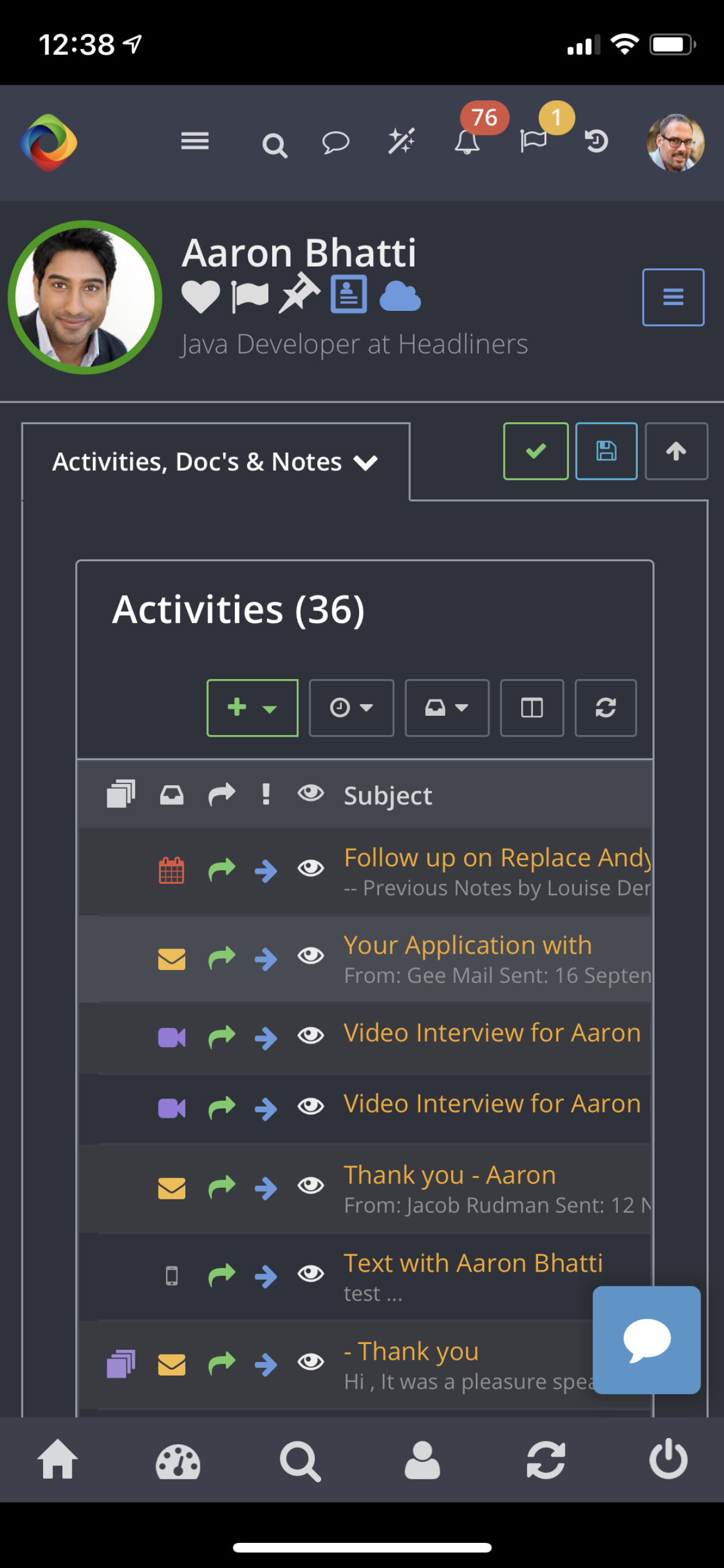Toggle the flag icon under Aaron Bhatti
The image size is (724, 1568).
(249, 297)
